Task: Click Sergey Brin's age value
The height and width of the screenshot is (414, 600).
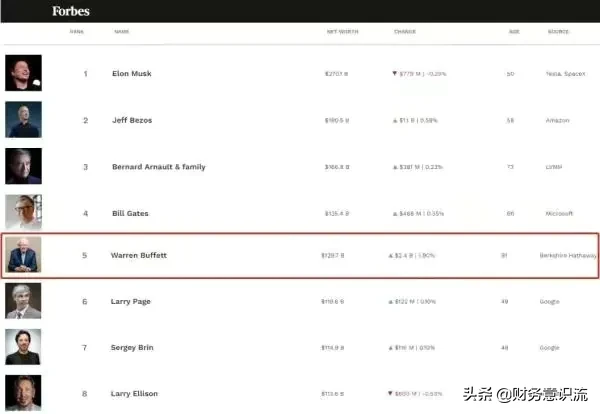Action: coord(504,348)
